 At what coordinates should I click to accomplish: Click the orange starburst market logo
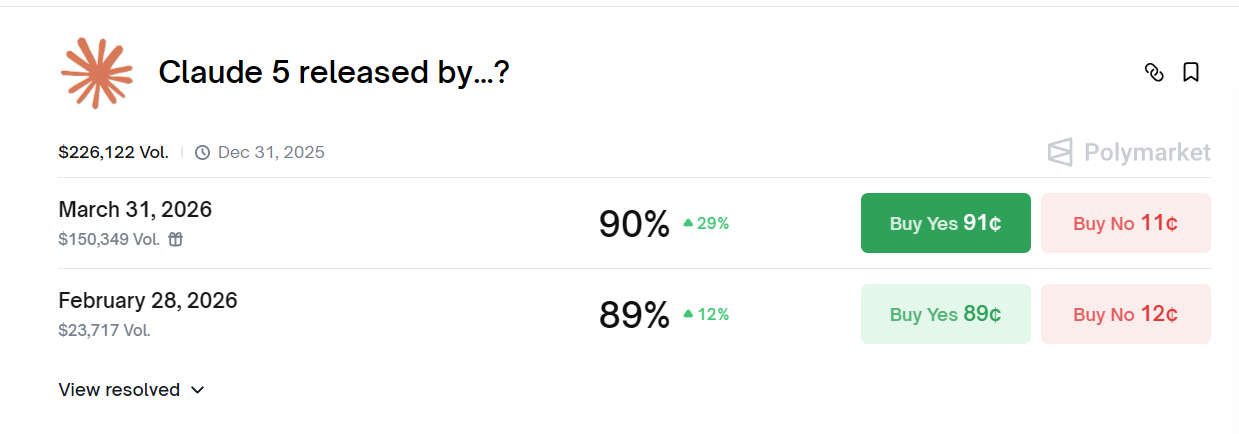point(97,73)
